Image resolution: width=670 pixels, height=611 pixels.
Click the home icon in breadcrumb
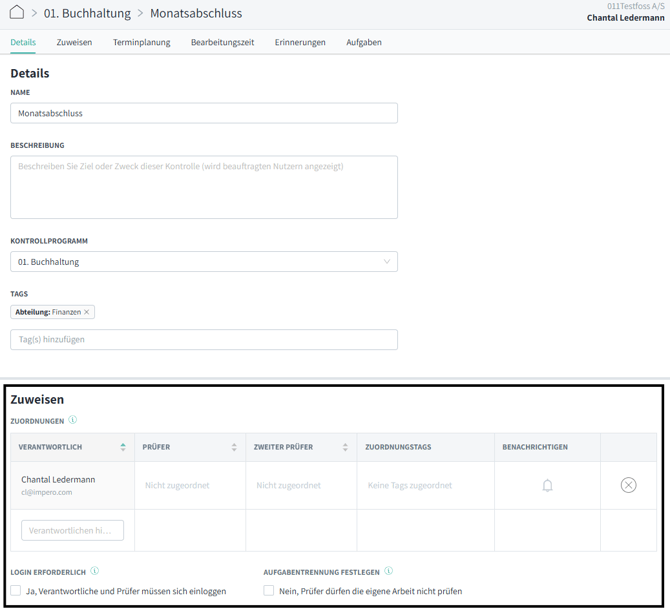point(17,13)
